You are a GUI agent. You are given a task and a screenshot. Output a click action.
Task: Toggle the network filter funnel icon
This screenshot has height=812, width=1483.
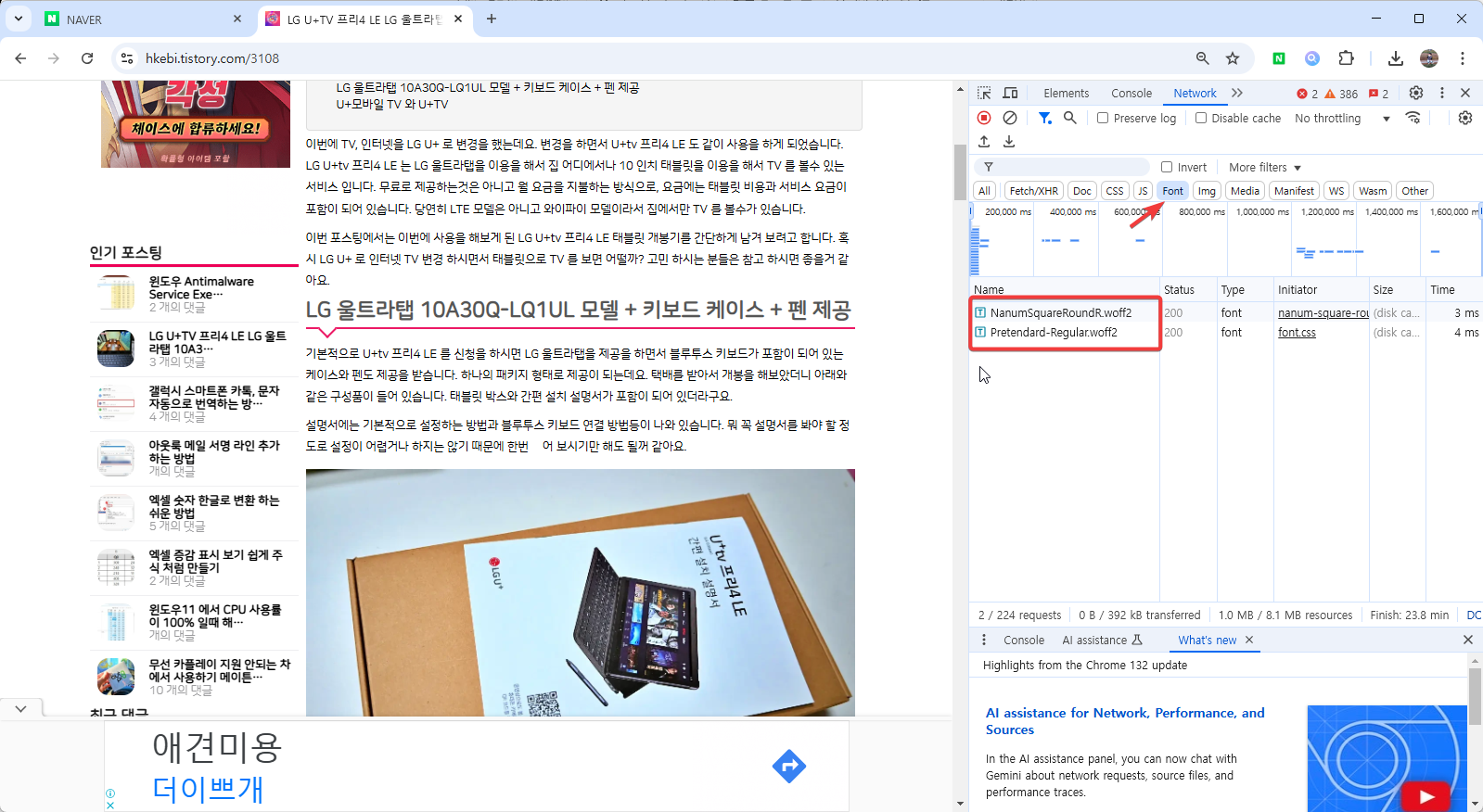pyautogui.click(x=1044, y=118)
